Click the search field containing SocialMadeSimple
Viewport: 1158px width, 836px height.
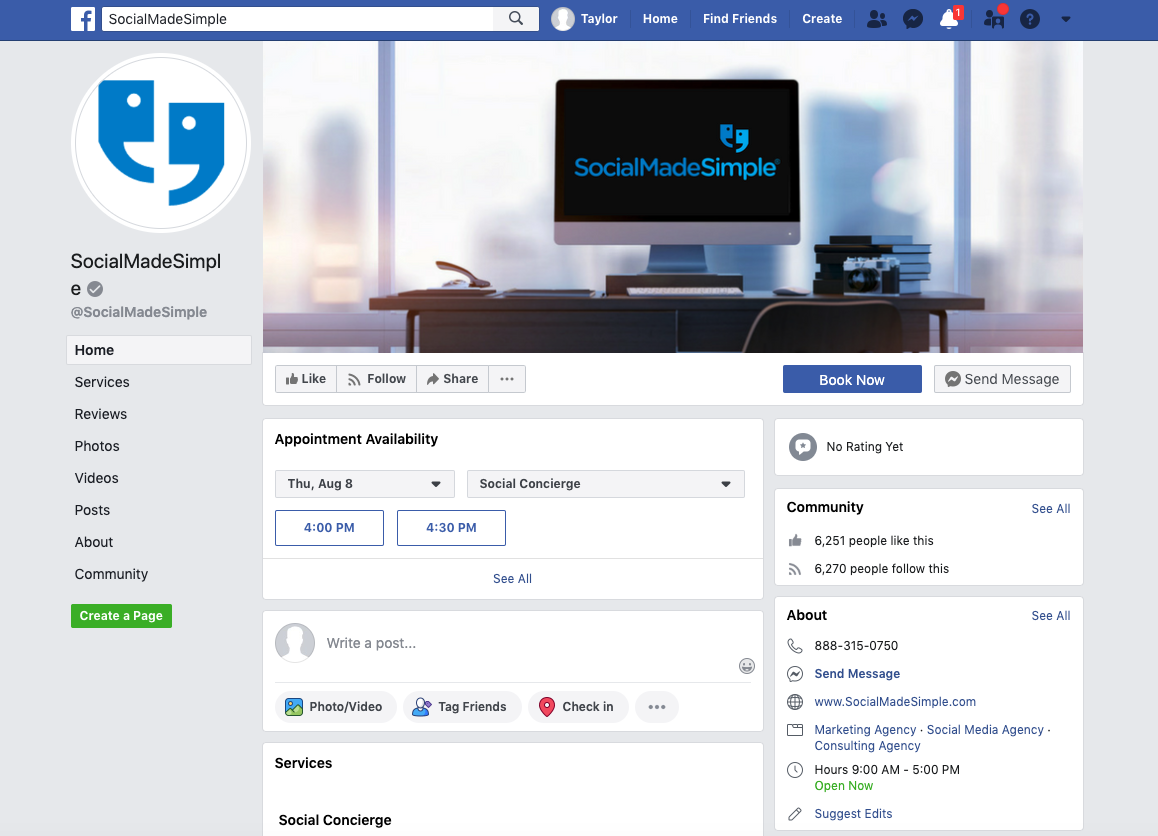point(297,18)
